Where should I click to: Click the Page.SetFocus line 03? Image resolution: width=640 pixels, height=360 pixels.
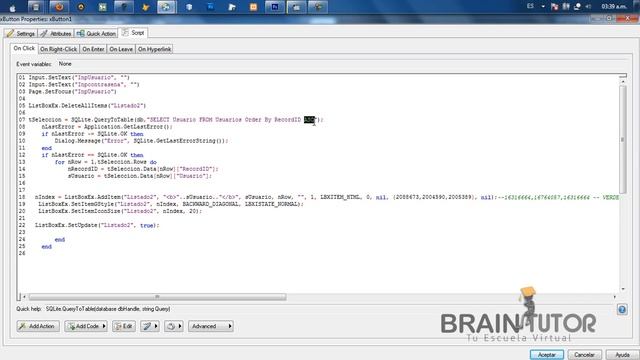(73, 91)
